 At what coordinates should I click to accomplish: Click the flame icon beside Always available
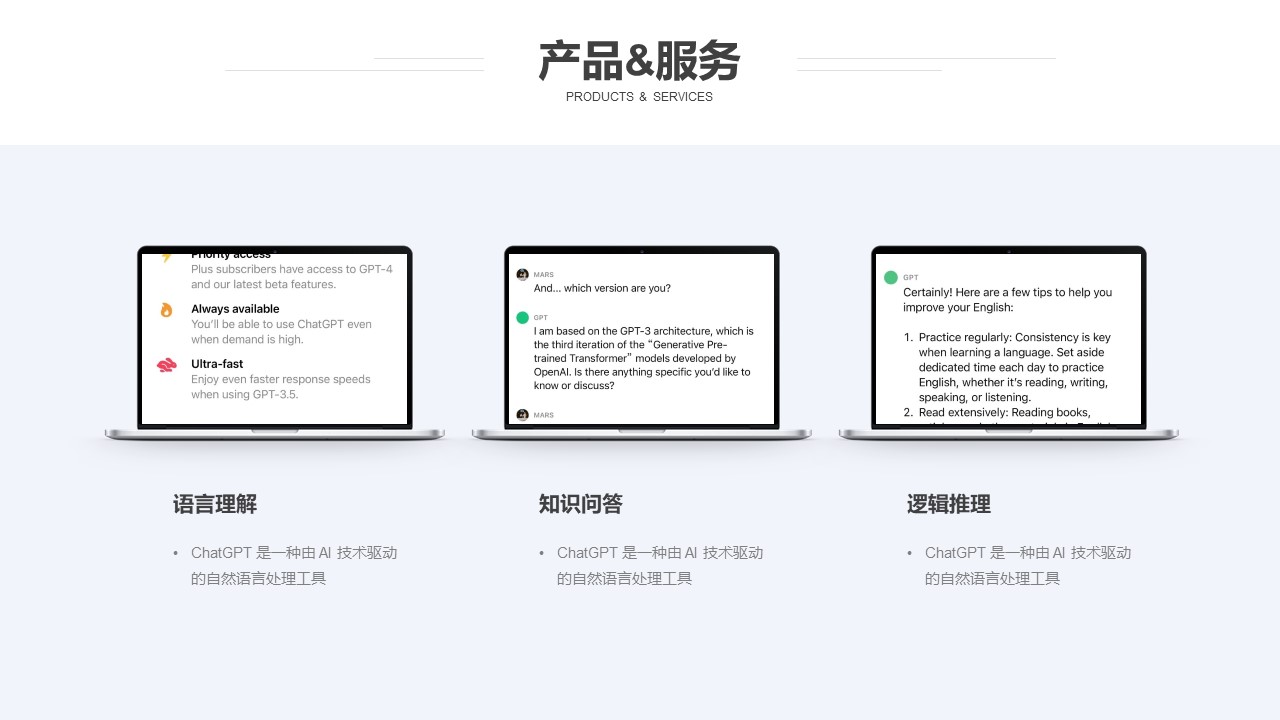click(x=166, y=310)
